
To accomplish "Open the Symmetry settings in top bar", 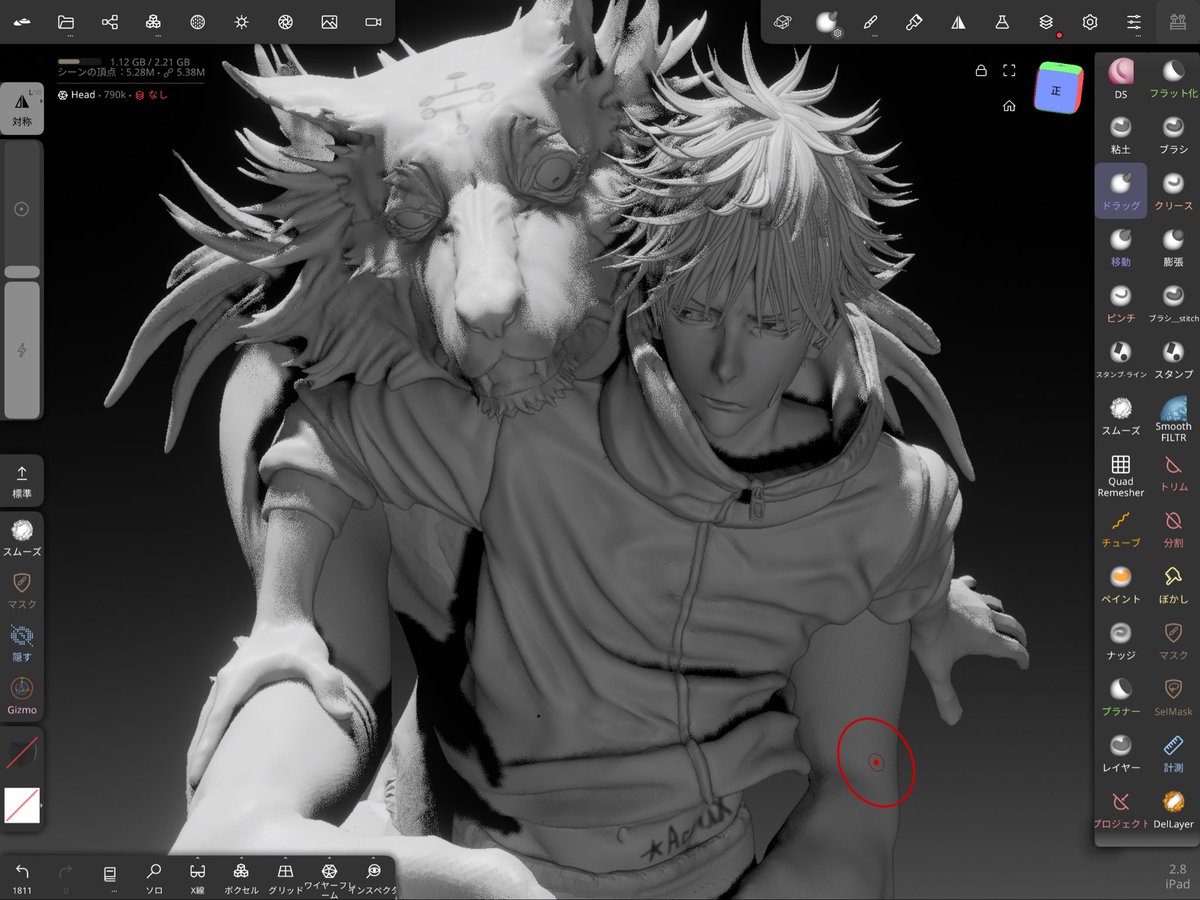I will (x=958, y=22).
